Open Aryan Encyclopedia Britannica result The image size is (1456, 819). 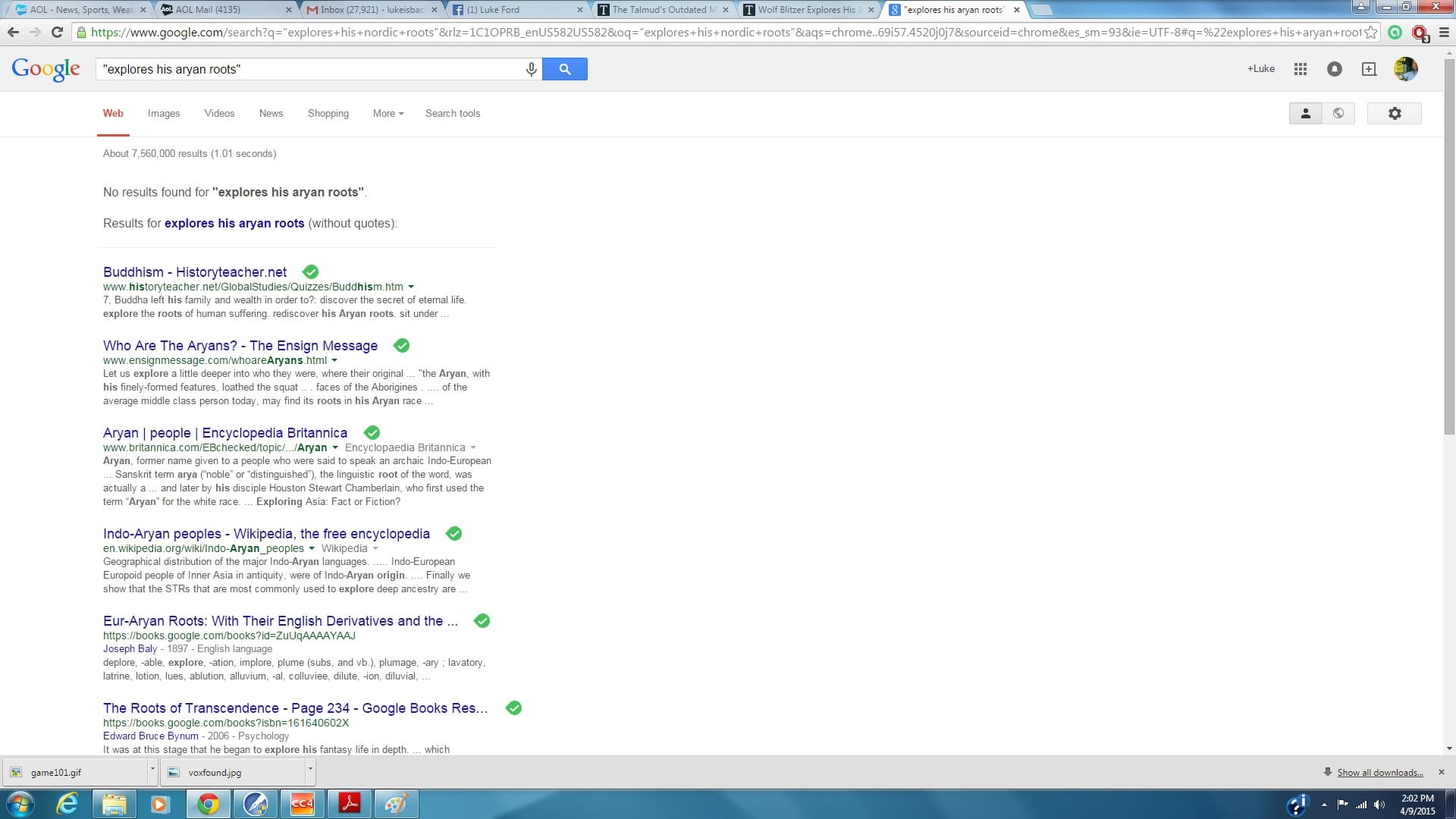tap(225, 432)
